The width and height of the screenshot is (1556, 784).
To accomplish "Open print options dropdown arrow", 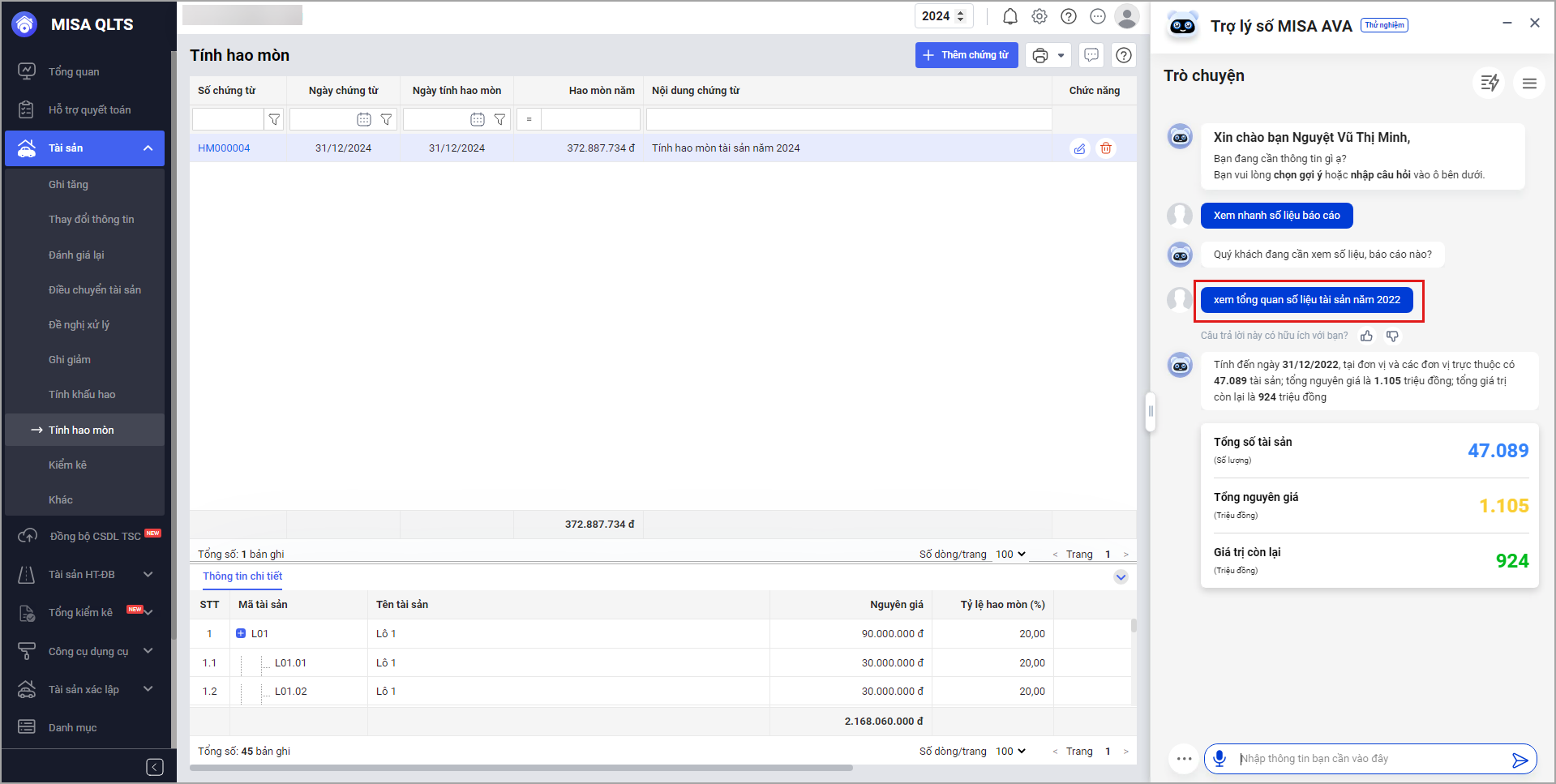I will pos(1061,55).
